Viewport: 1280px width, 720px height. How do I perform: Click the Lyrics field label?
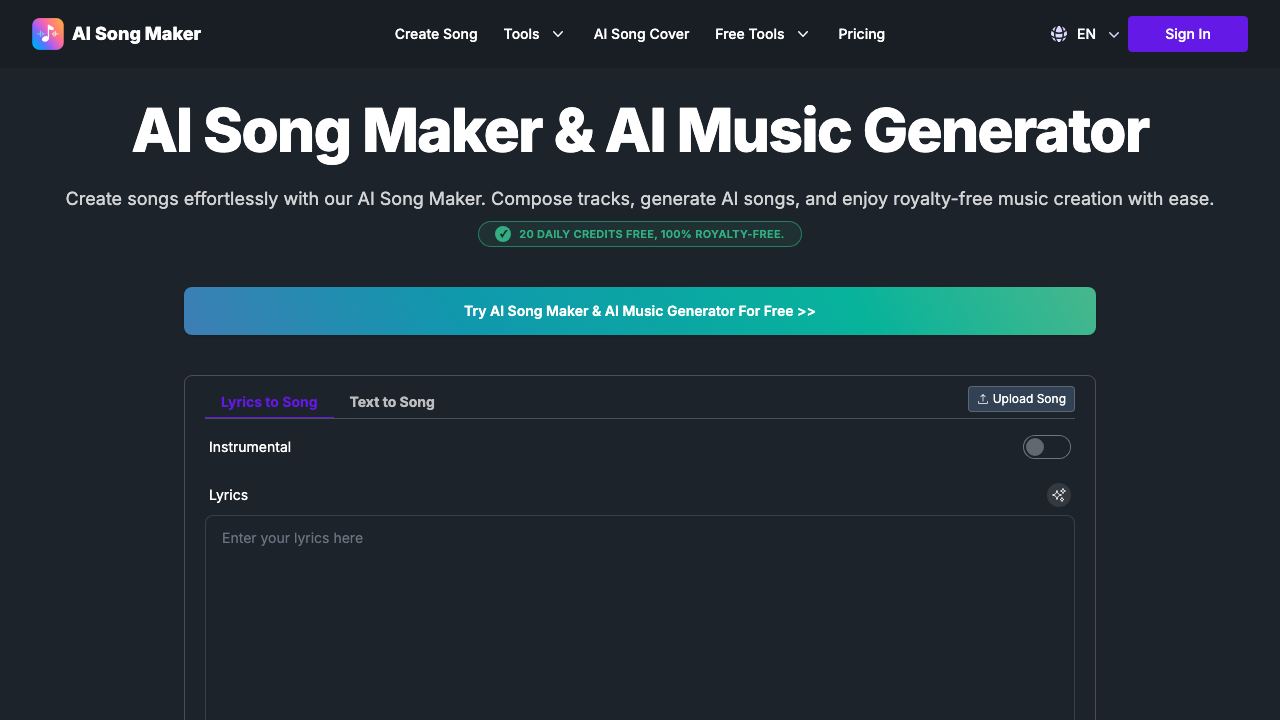tap(228, 495)
